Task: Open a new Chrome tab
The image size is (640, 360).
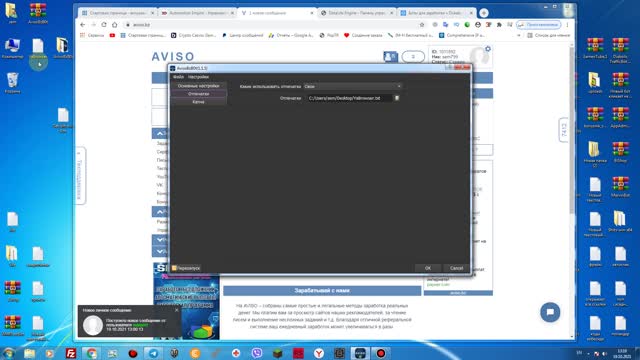Action: coord(484,13)
